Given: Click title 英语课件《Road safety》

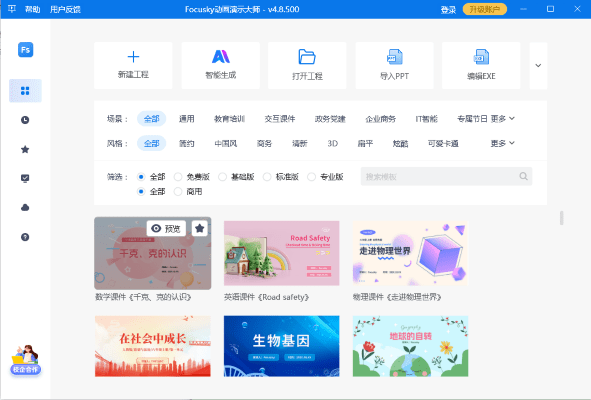Looking at the screenshot, I should (266, 297).
